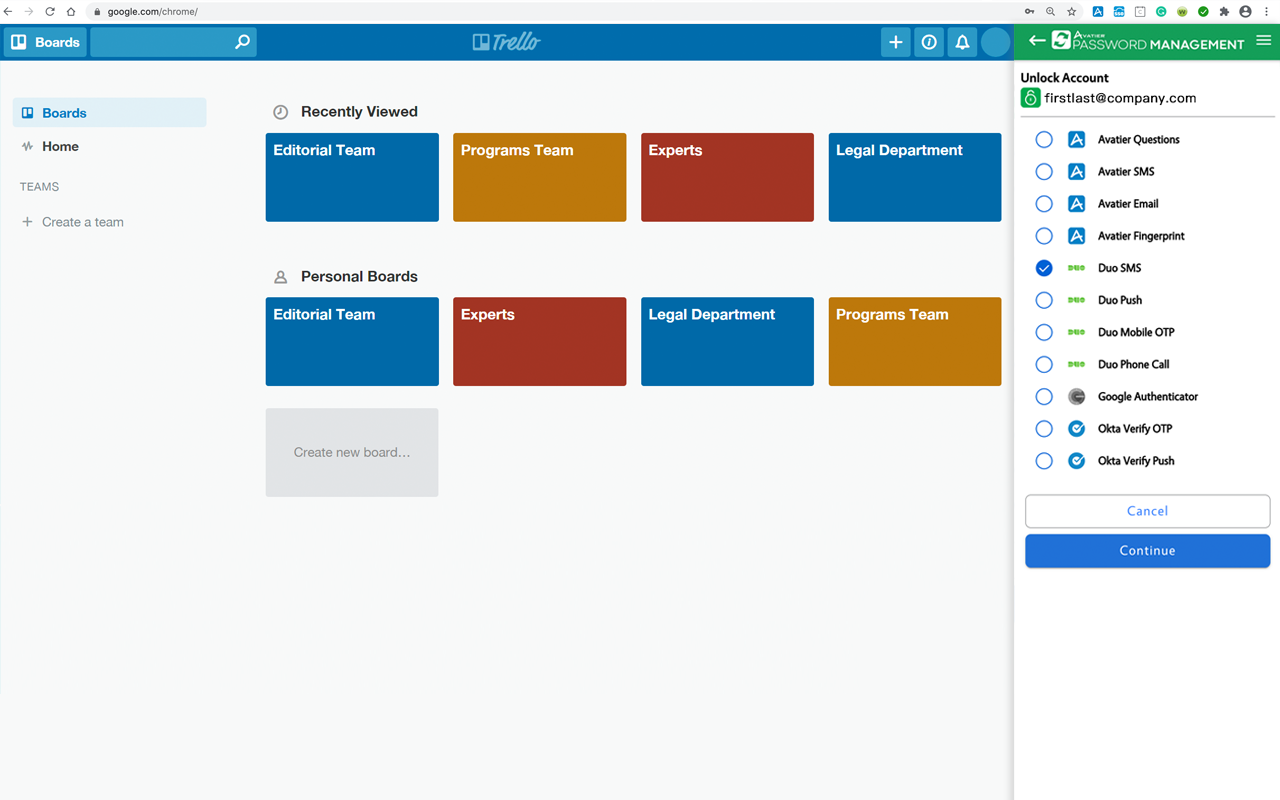Click the Personal Boards person icon
Viewport: 1280px width, 800px height.
click(281, 277)
